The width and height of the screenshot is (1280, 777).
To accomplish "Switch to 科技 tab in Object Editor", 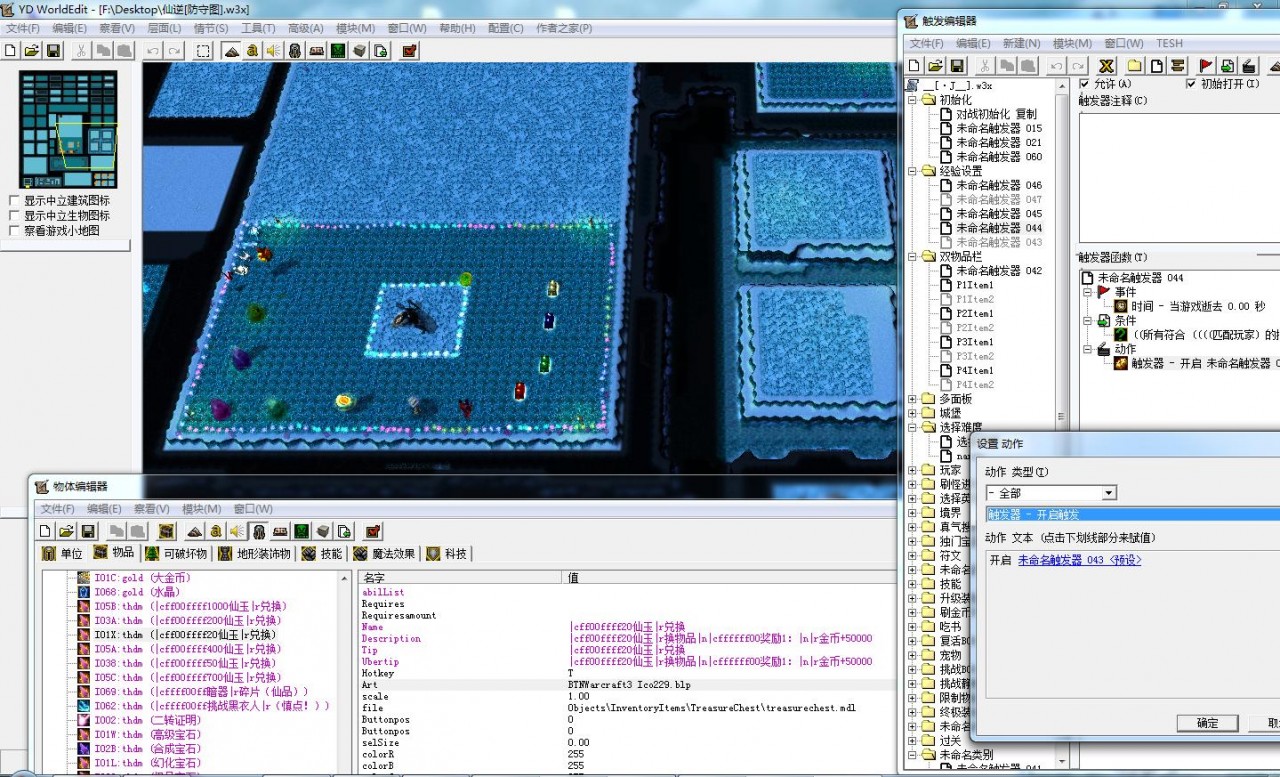I will 447,553.
